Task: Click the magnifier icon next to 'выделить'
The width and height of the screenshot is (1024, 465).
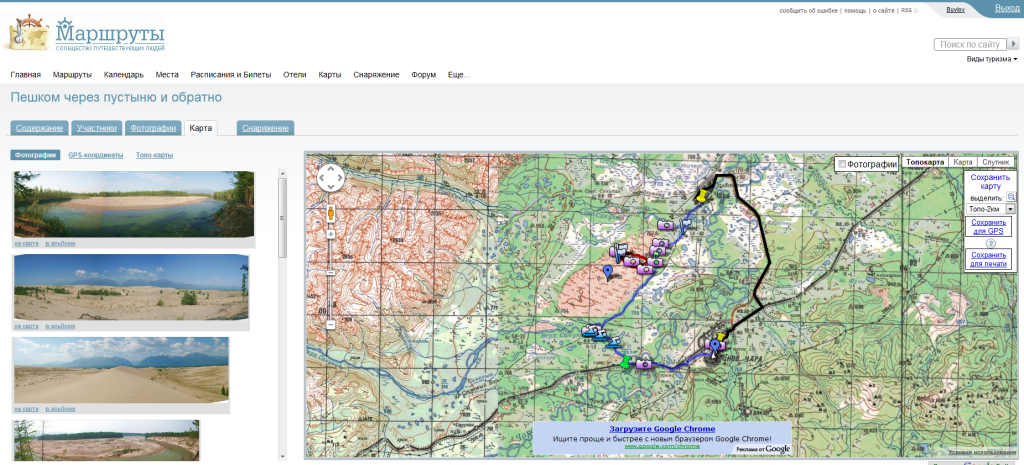Action: point(1011,197)
